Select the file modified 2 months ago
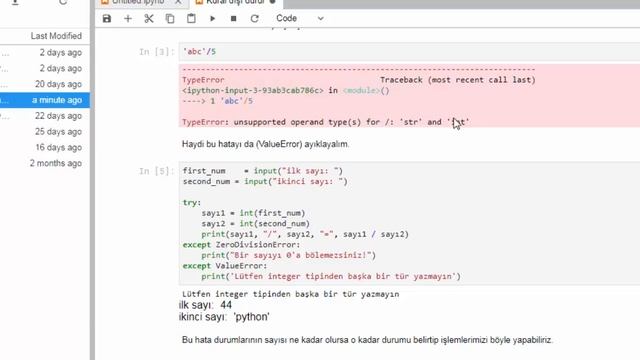This screenshot has width=640, height=360. tap(45, 163)
